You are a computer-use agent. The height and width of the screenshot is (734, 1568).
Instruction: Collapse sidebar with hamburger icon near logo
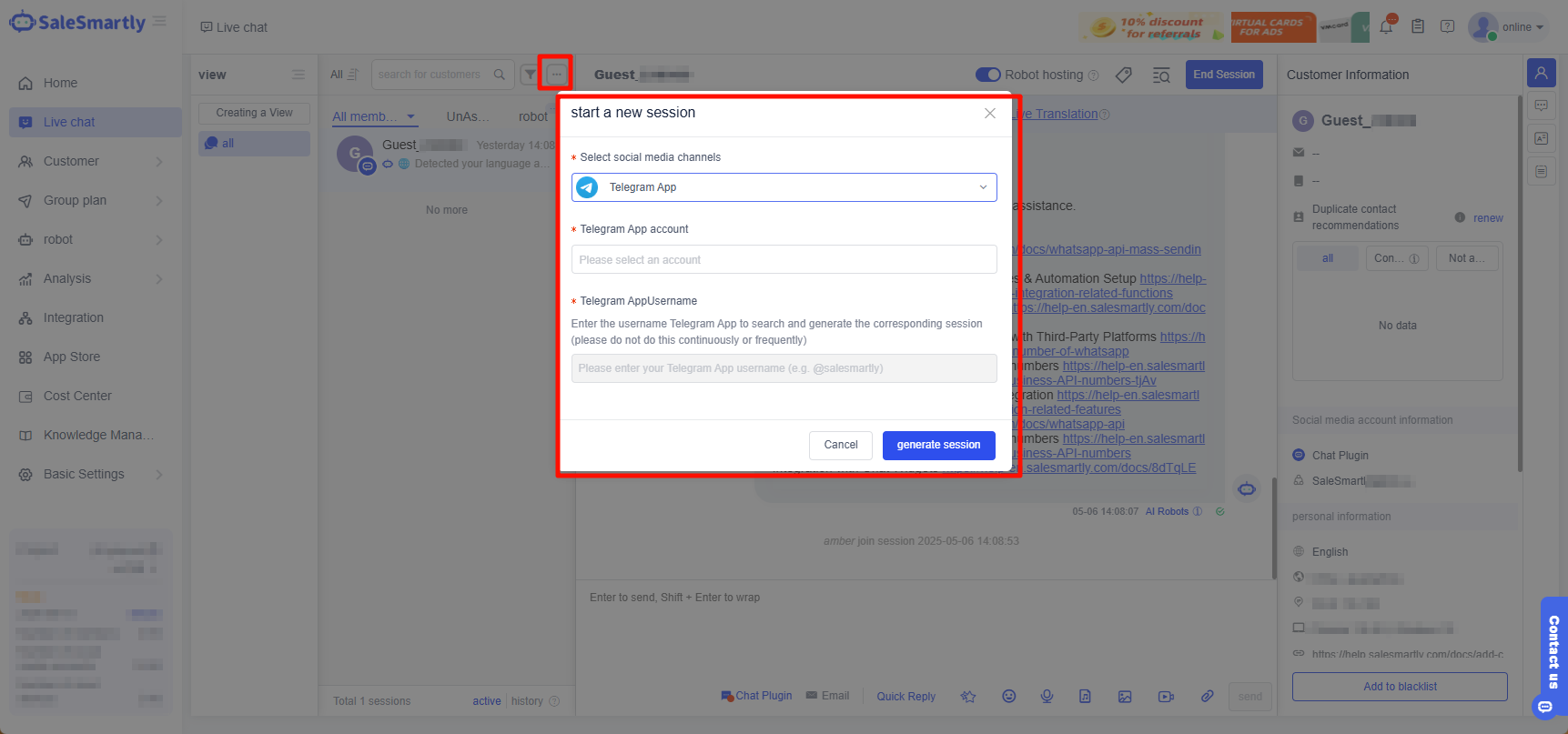pos(159,21)
